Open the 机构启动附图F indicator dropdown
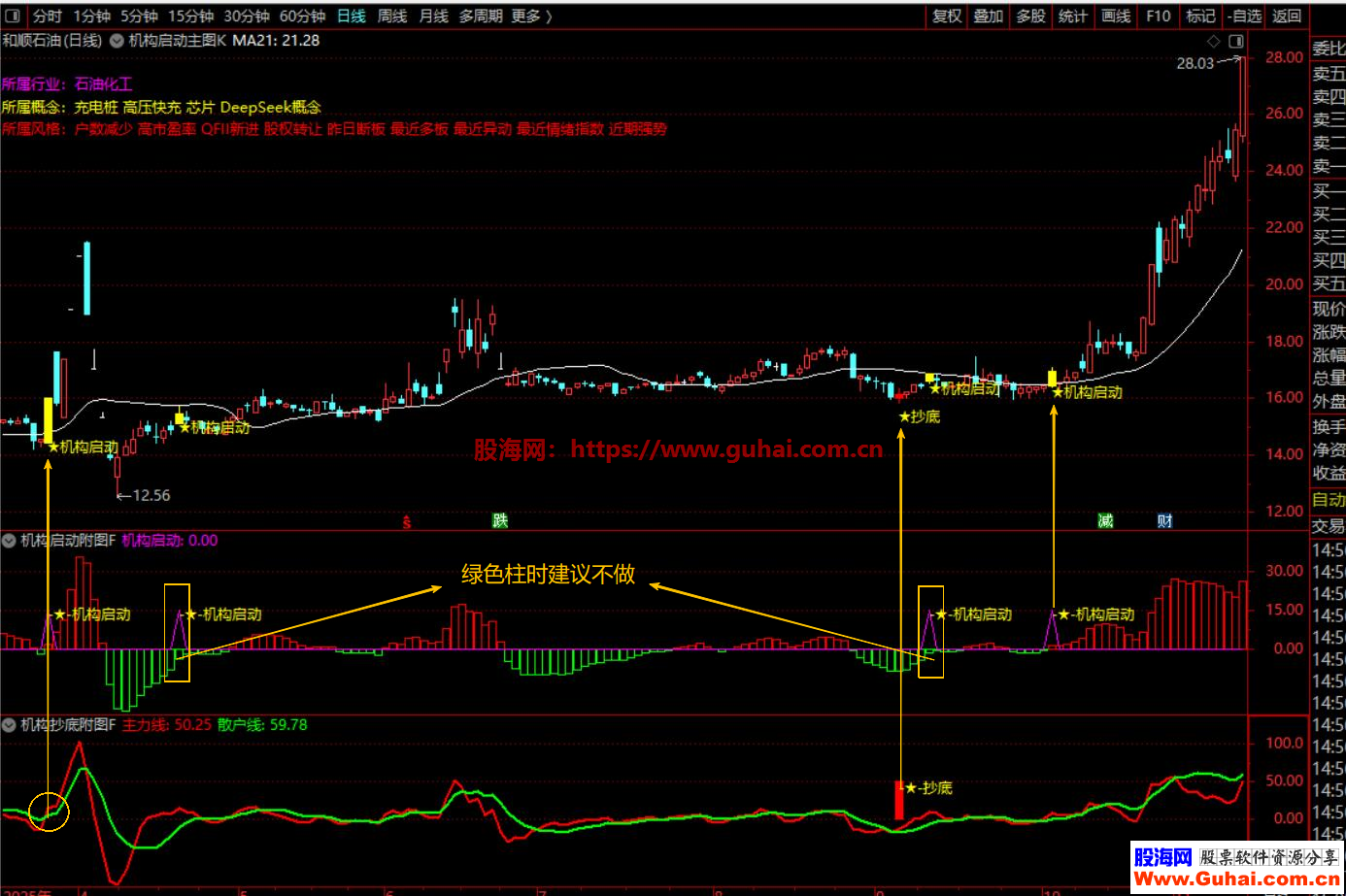This screenshot has width=1346, height=896. point(10,541)
